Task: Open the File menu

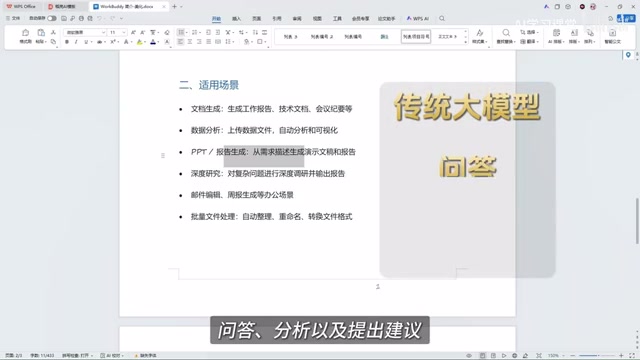Action: [x=13, y=18]
